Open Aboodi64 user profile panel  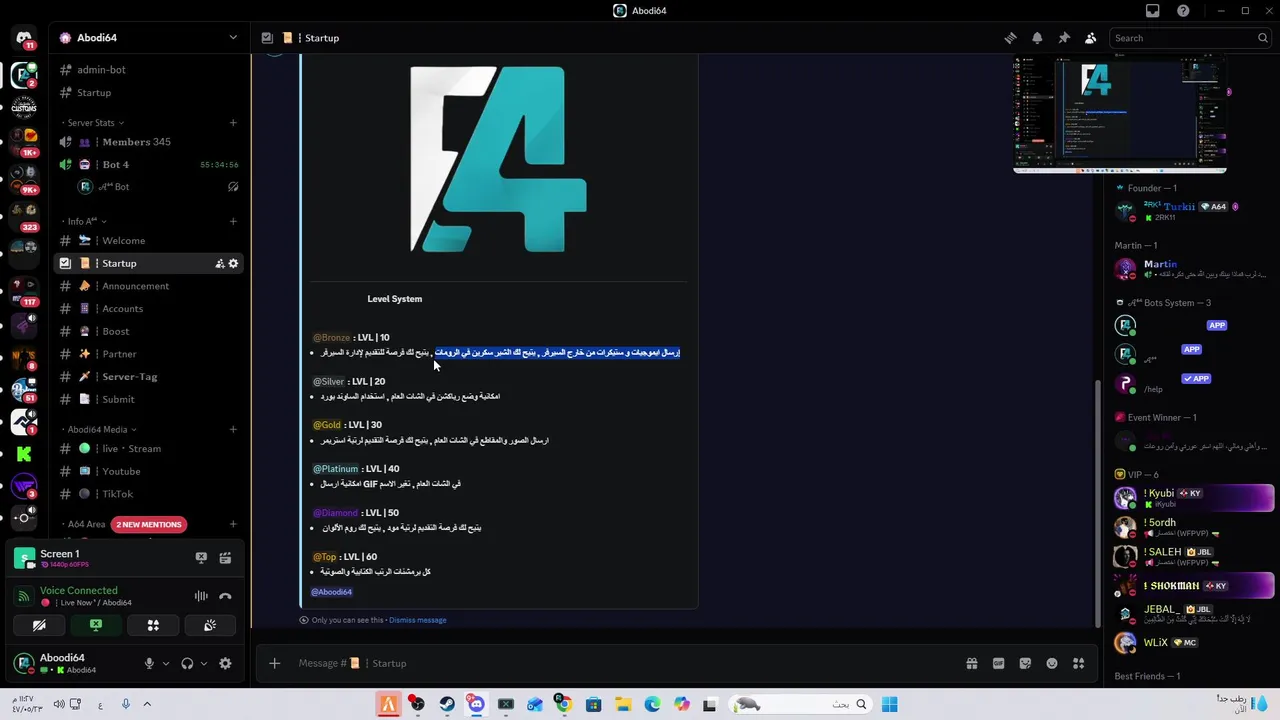pyautogui.click(x=70, y=663)
